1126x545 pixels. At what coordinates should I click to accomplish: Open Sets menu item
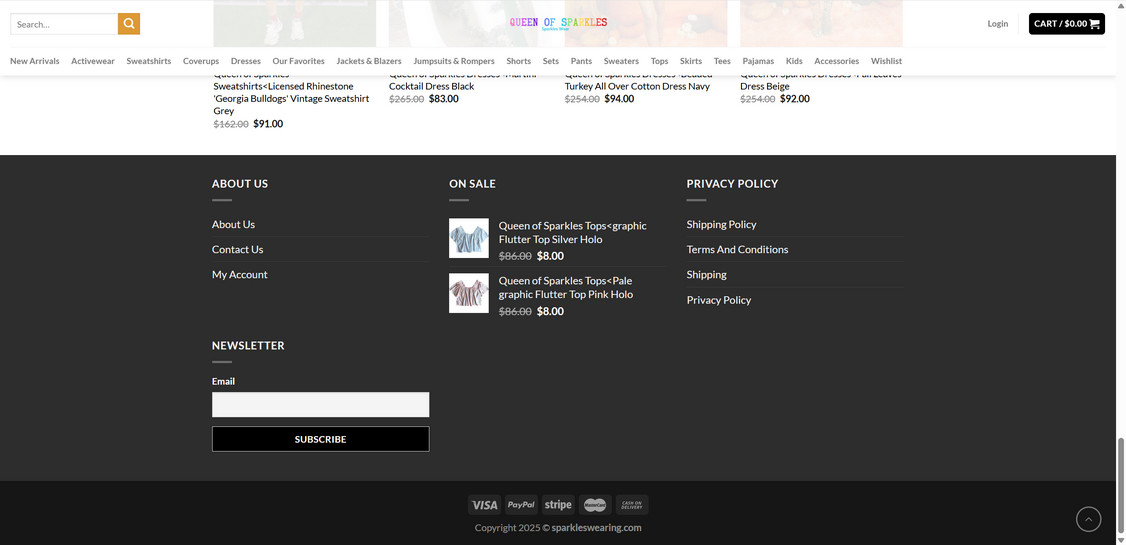pos(551,61)
